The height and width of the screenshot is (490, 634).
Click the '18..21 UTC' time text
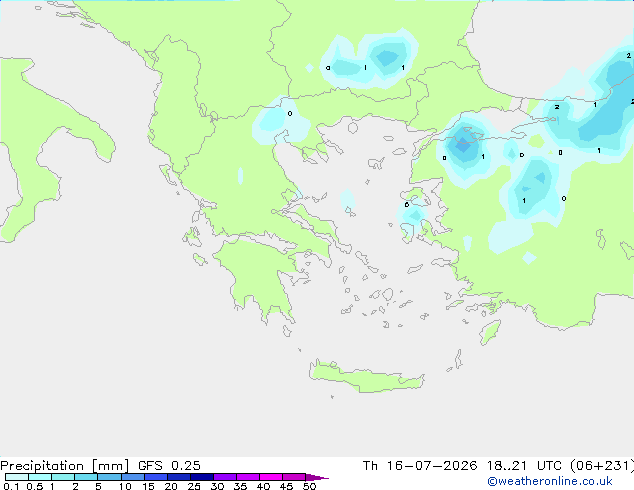pos(524,466)
